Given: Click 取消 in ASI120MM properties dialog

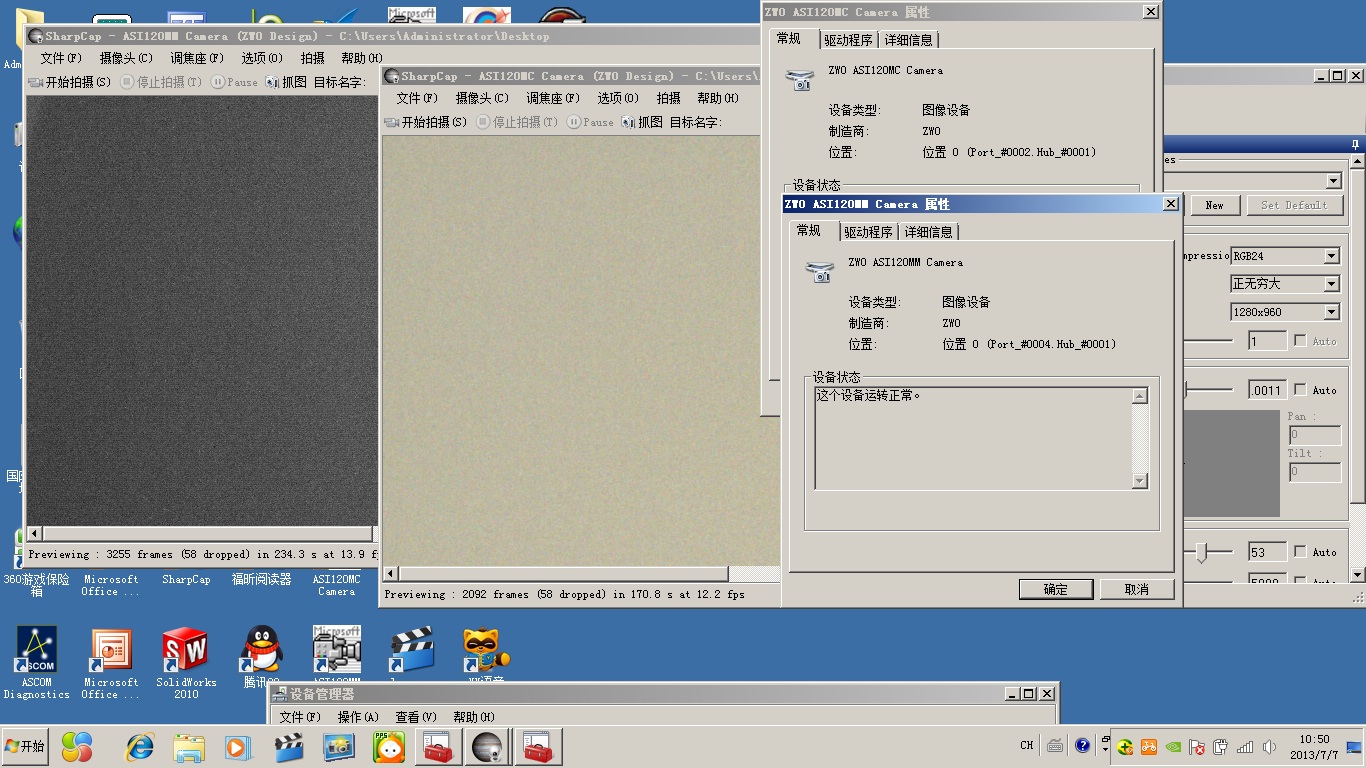Looking at the screenshot, I should [x=1137, y=589].
